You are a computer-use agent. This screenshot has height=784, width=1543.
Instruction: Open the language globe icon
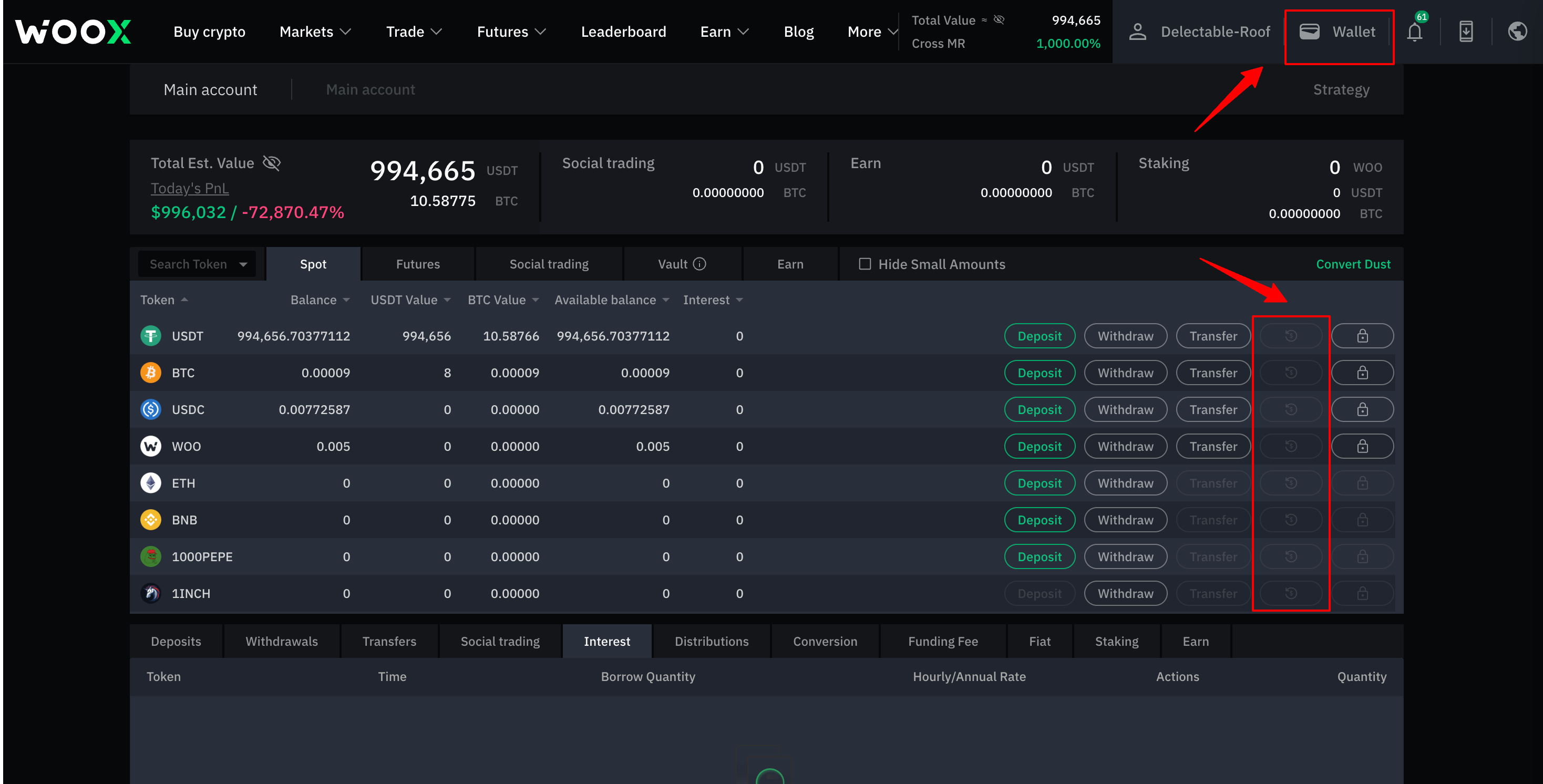coord(1517,32)
